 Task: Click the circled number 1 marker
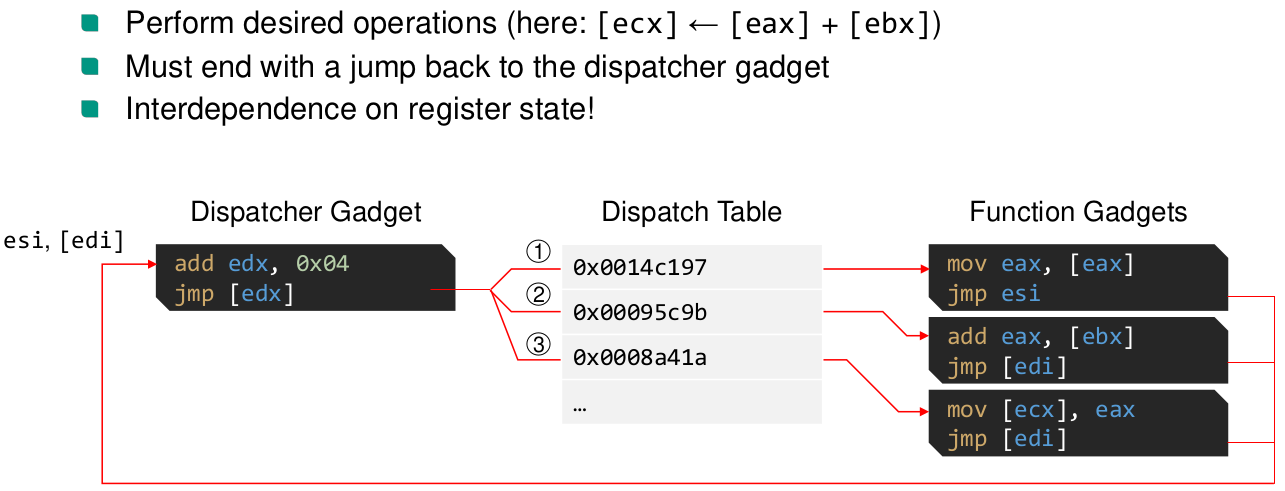click(x=539, y=251)
